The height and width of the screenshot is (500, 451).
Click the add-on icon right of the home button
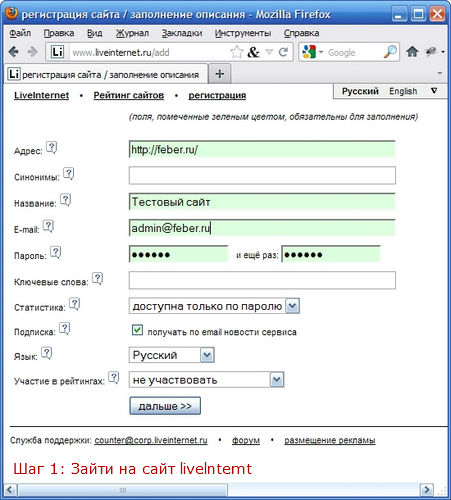point(431,52)
